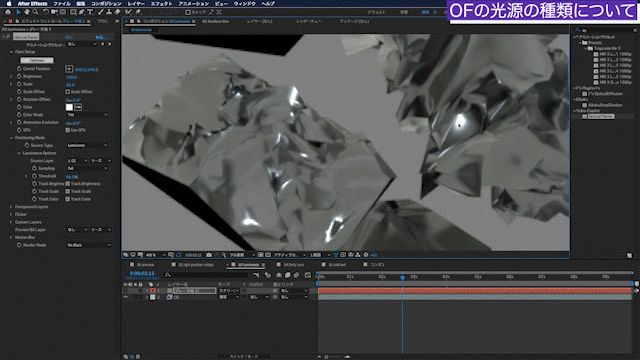Image resolution: width=640 pixels, height=360 pixels.
Task: Expand the Motion Blur group
Action: pos(11,237)
